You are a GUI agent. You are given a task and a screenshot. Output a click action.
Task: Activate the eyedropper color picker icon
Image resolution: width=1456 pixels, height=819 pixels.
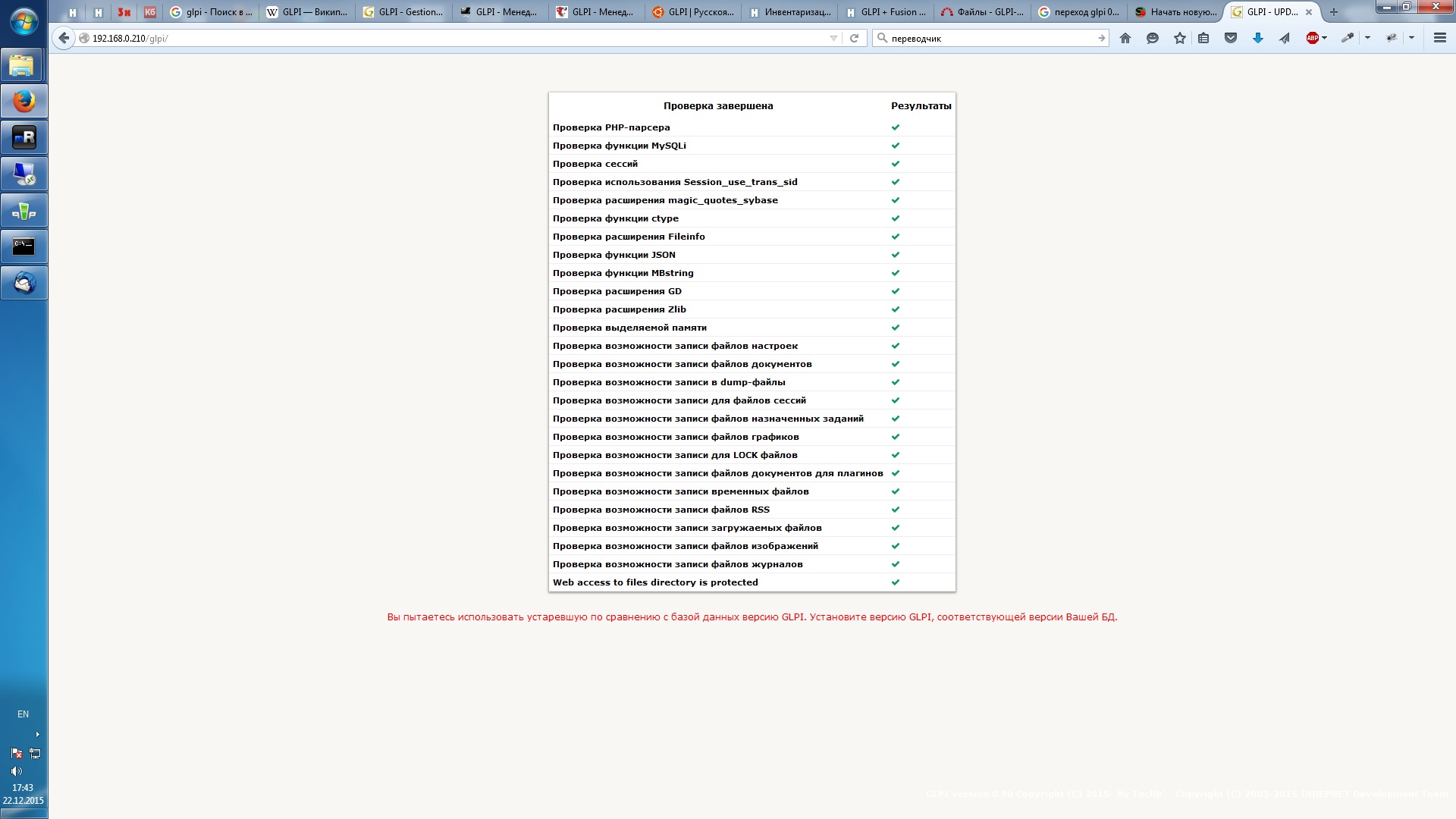coord(1348,38)
